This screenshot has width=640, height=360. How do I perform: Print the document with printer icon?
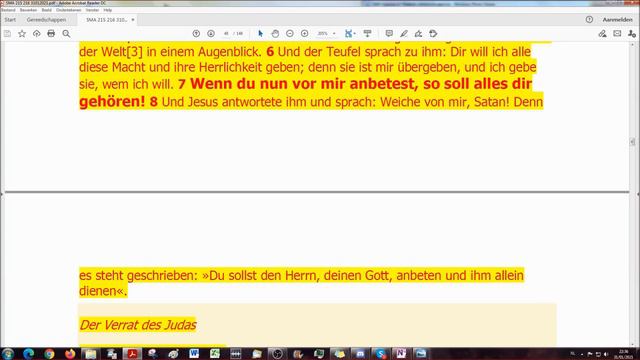[x=51, y=34]
